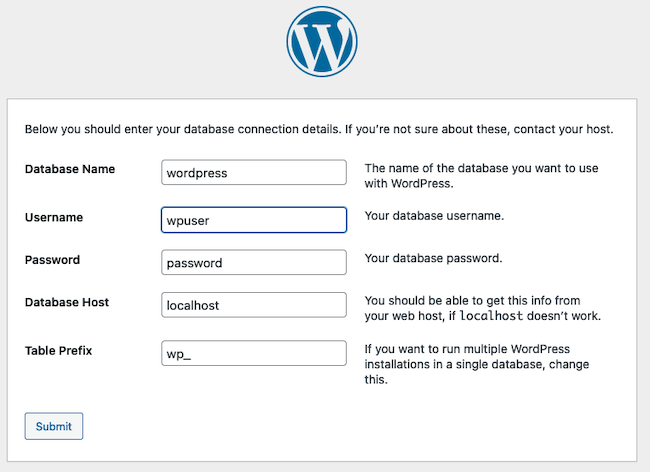Click the bold Password label
Image resolution: width=650 pixels, height=472 pixels.
click(x=52, y=260)
